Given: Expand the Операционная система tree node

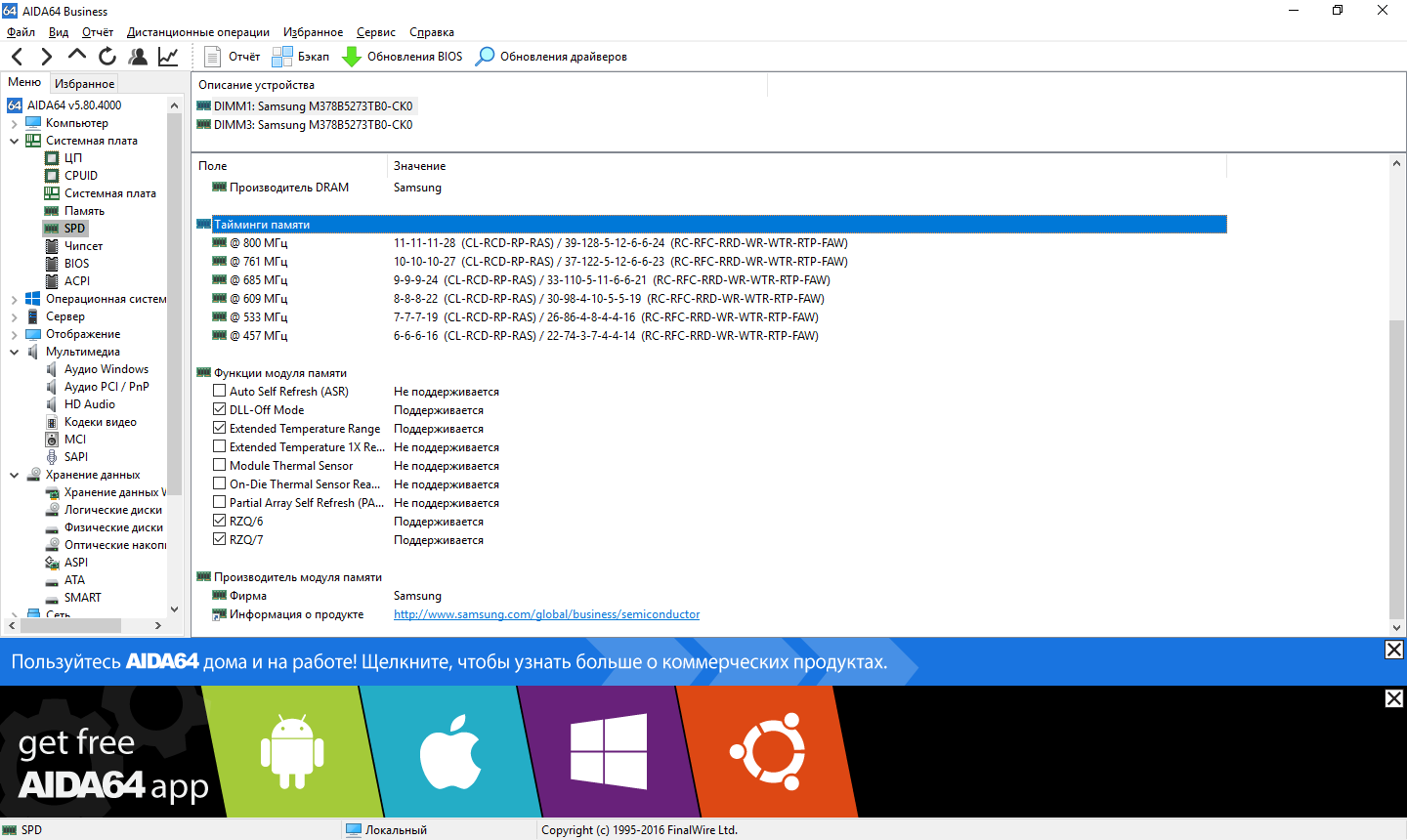Looking at the screenshot, I should click(x=15, y=299).
